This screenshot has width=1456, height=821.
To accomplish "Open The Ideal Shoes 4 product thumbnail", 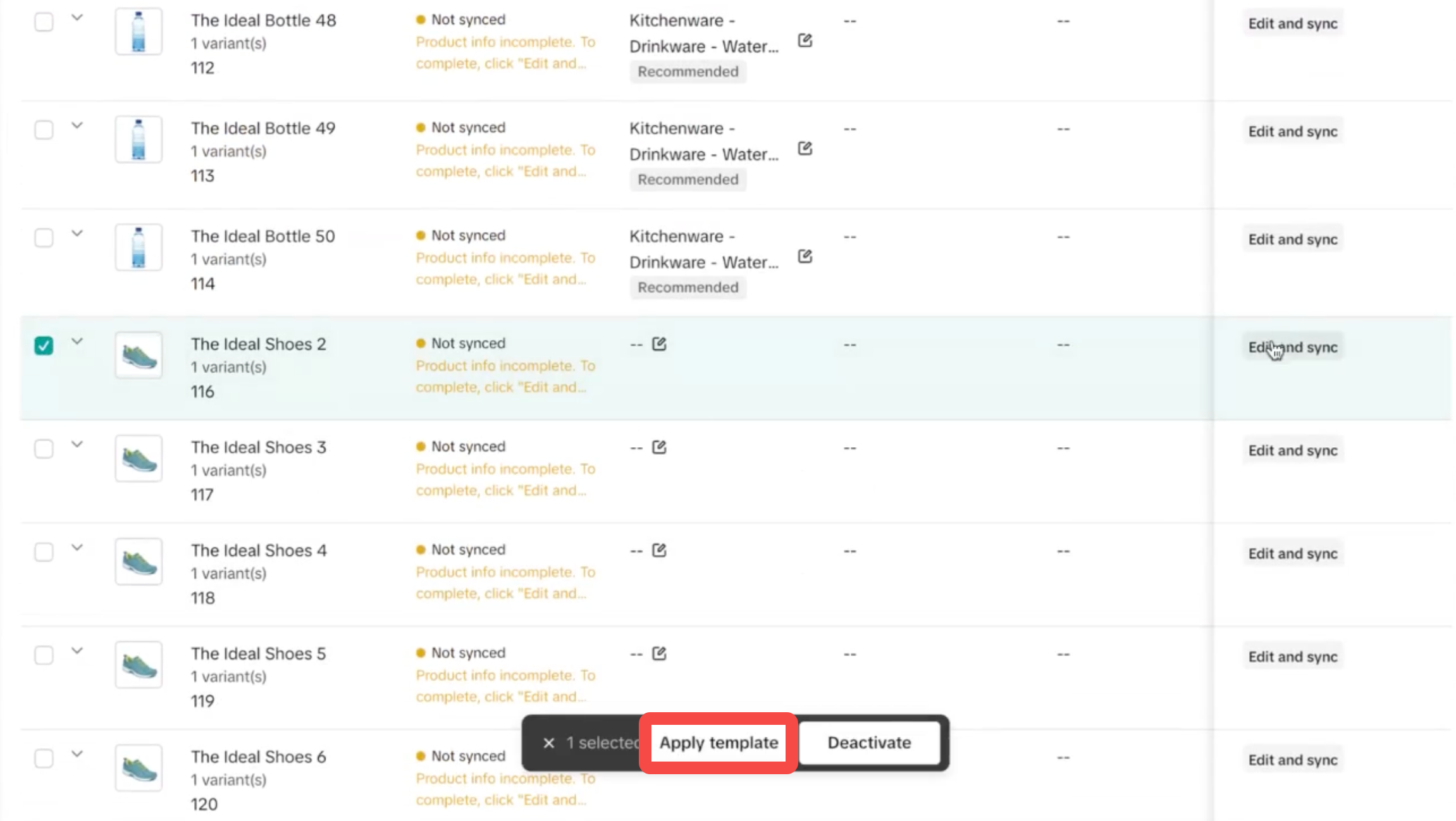I will [x=139, y=562].
